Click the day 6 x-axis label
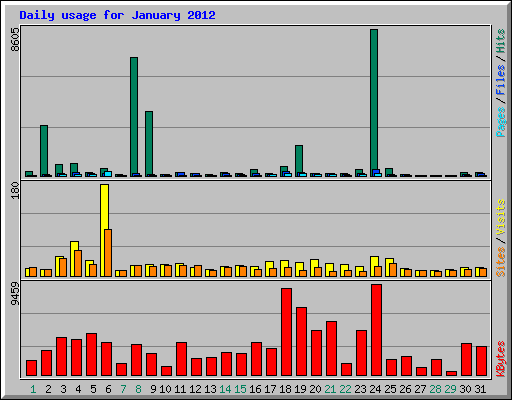 point(108,389)
